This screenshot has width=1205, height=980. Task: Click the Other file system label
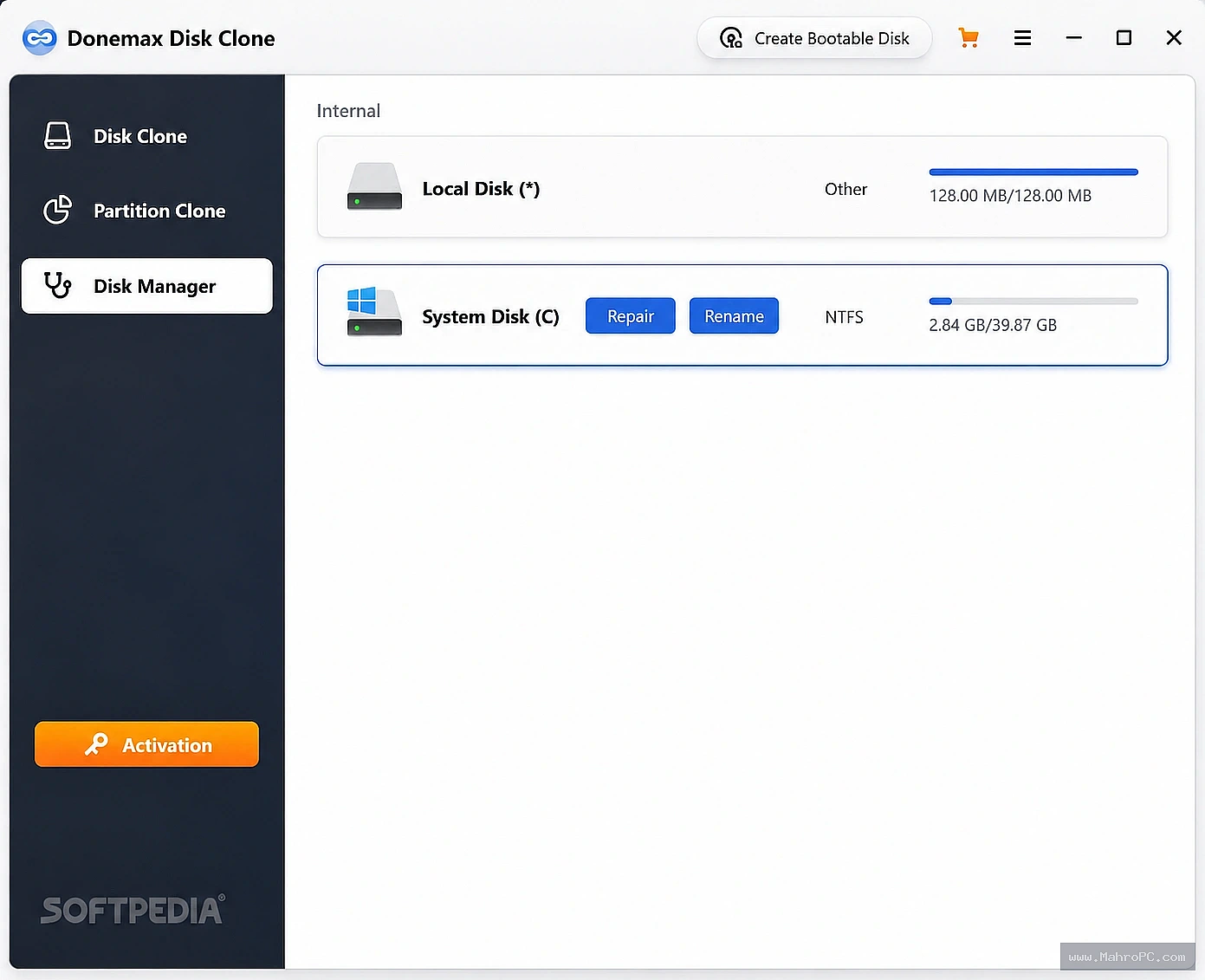point(845,189)
